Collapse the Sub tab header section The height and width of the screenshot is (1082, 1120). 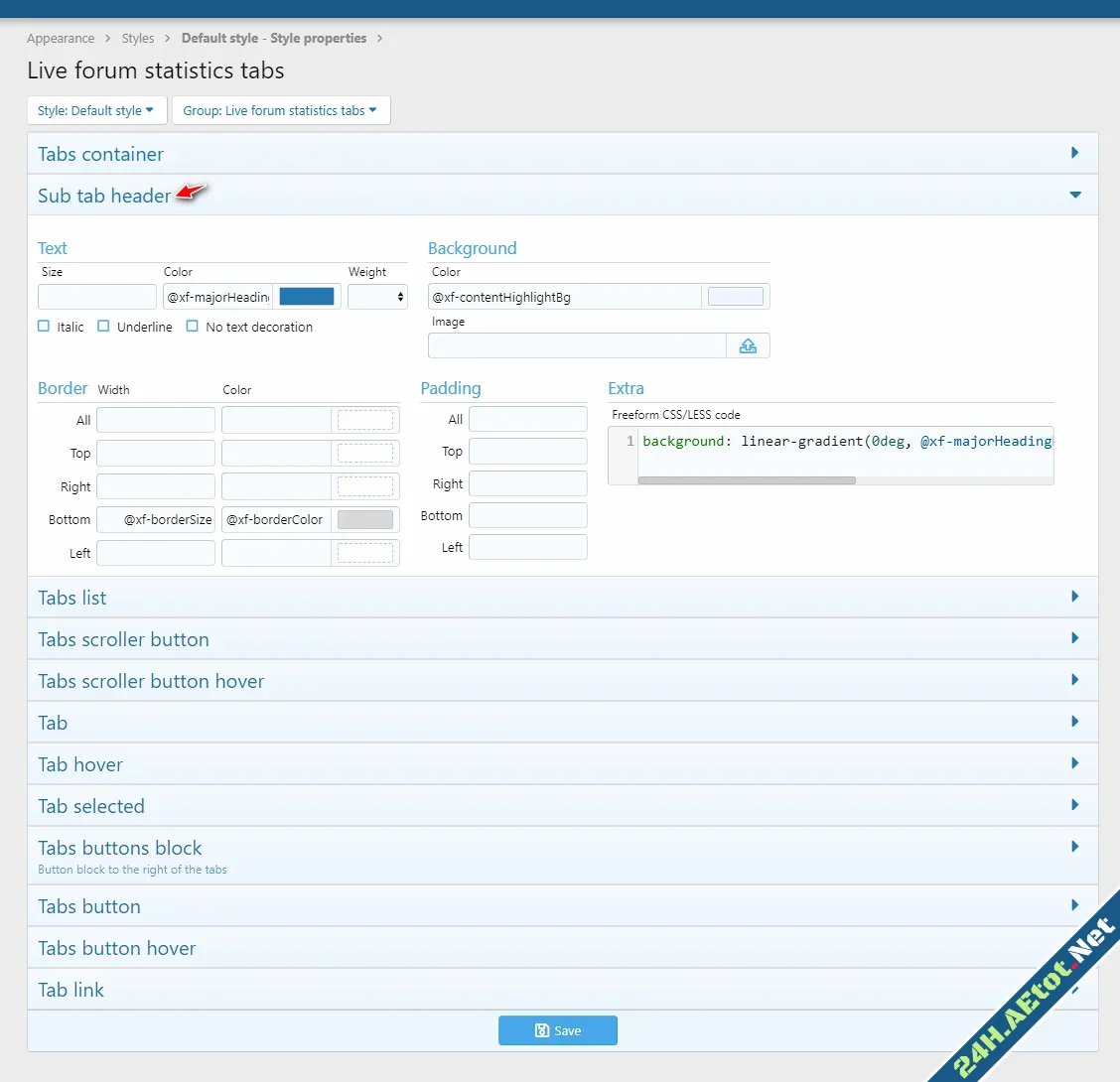1074,196
